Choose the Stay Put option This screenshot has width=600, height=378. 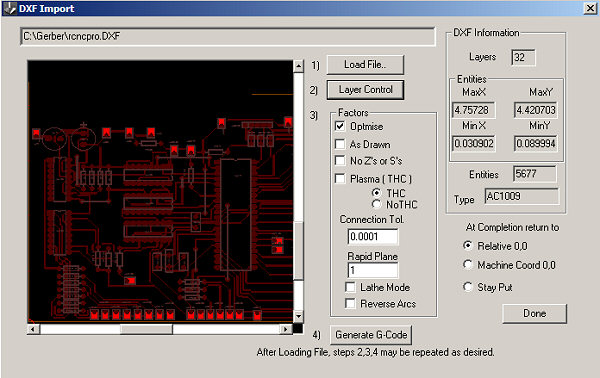[468, 287]
